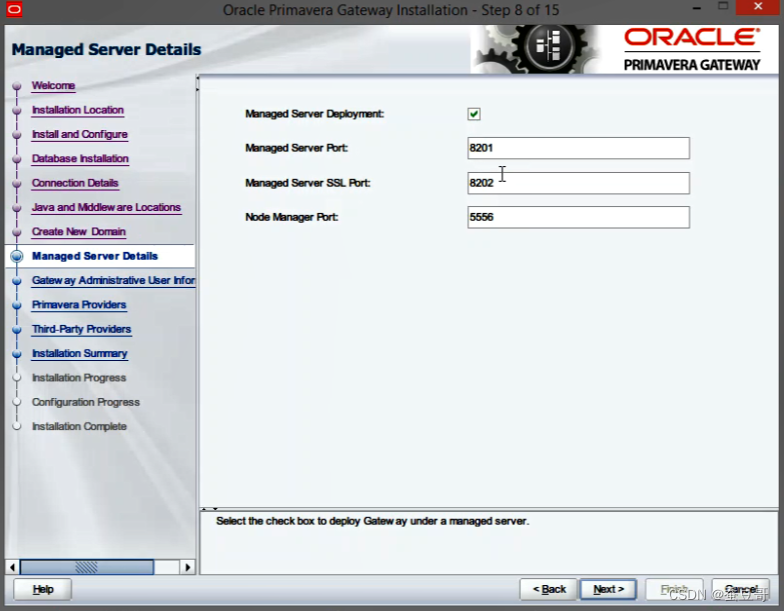Click the Installation Location step bullet icon
This screenshot has height=611, width=784.
(17, 110)
